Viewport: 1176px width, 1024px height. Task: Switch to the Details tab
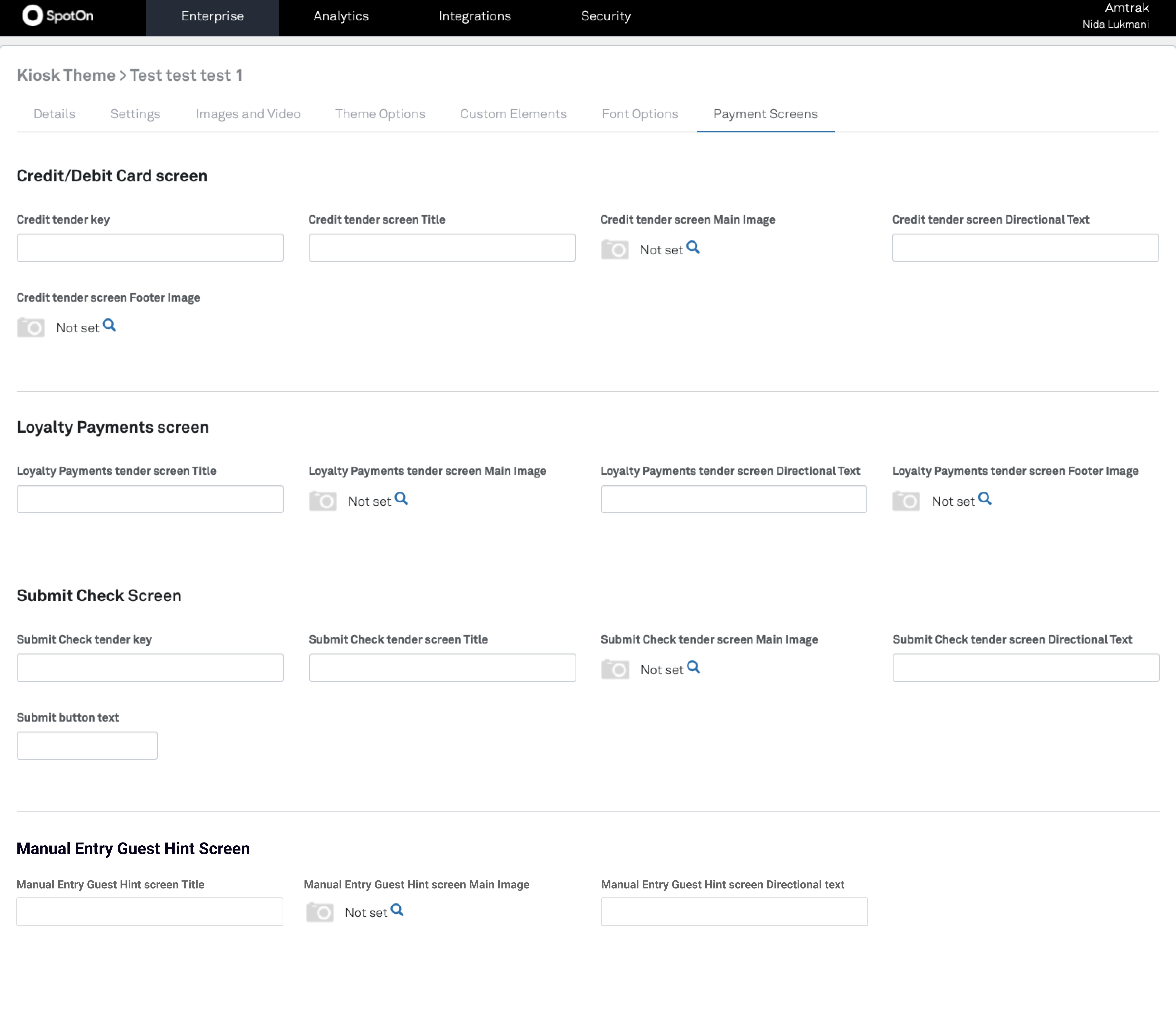pyautogui.click(x=54, y=114)
